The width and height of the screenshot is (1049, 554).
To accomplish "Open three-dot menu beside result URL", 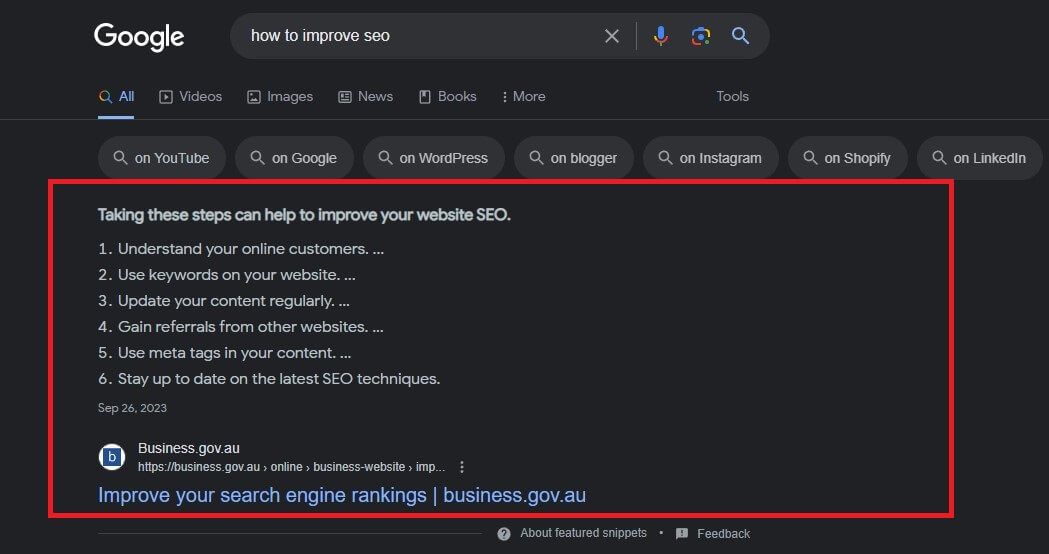I will (x=462, y=467).
